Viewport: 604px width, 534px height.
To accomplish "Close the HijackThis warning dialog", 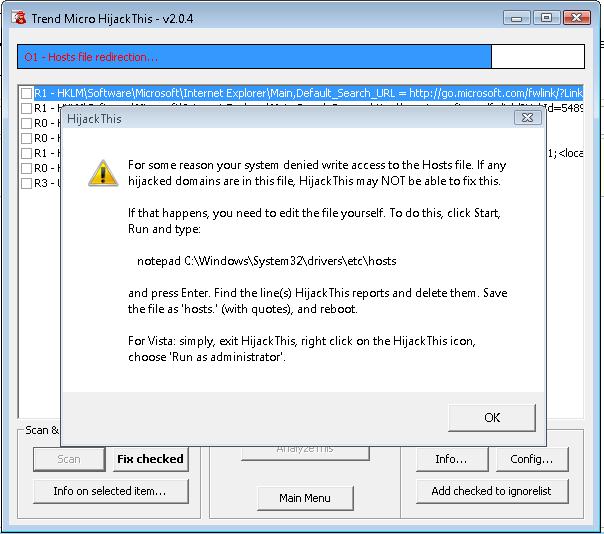I will (527, 118).
